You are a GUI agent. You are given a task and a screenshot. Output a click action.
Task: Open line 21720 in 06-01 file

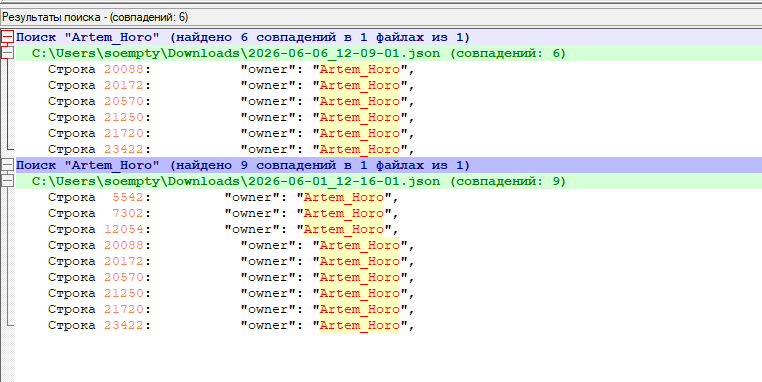[x=231, y=310]
